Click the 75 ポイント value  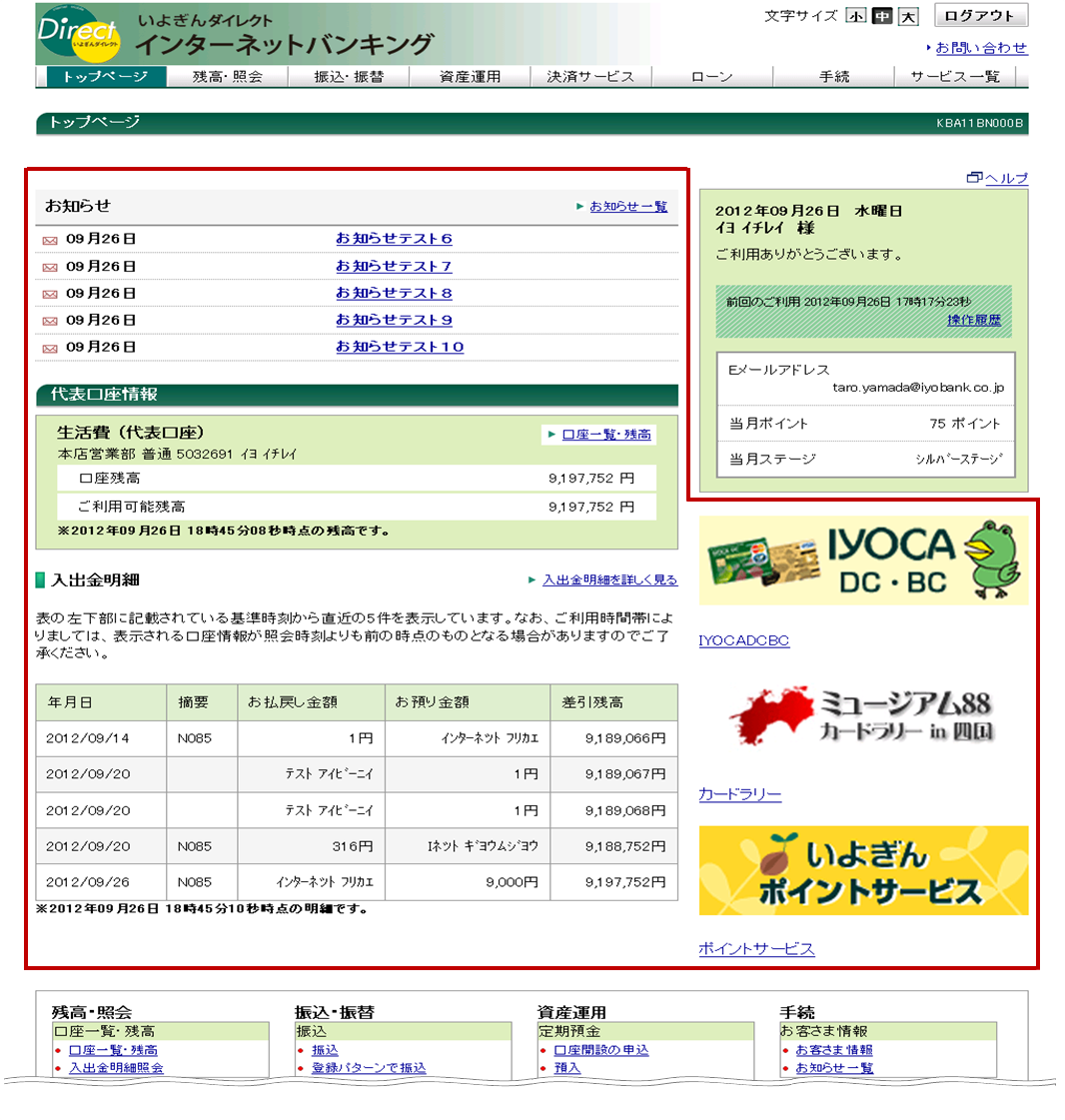coord(964,424)
